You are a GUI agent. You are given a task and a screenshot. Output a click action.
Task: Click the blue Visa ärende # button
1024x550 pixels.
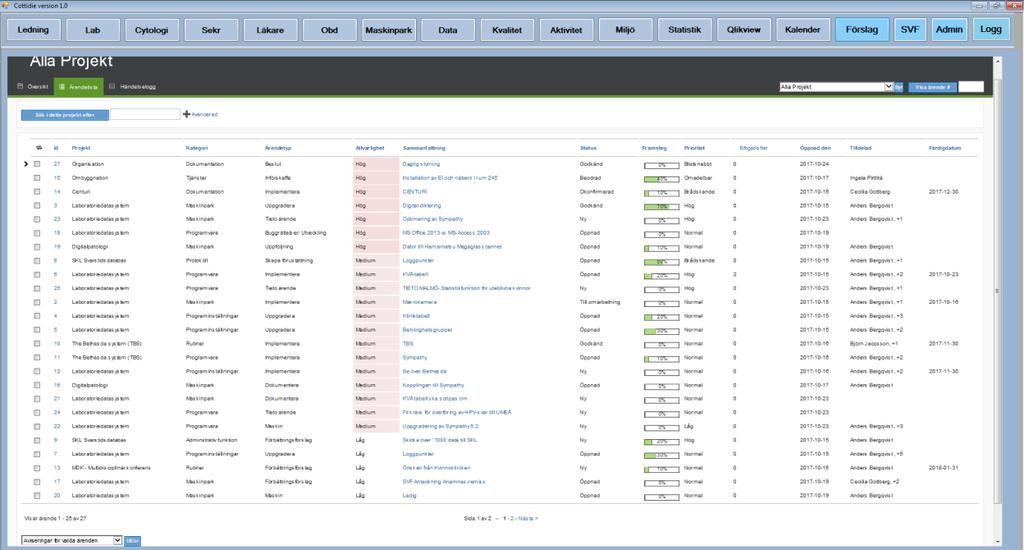click(932, 87)
